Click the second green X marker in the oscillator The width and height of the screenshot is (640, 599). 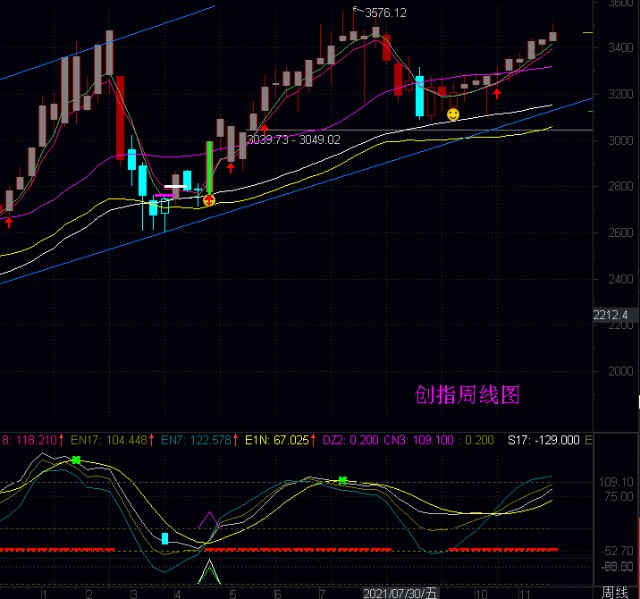point(343,480)
